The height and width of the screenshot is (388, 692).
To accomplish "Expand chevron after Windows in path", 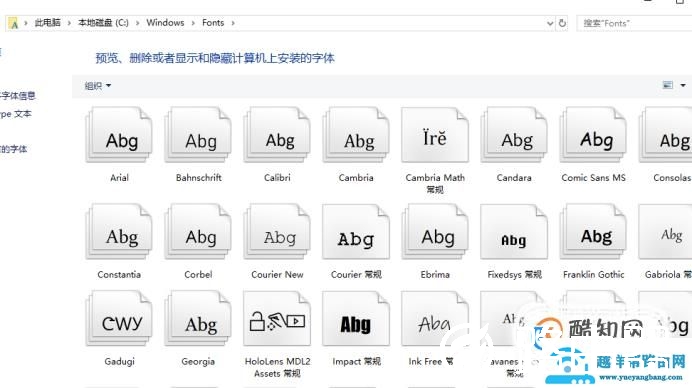I will (193, 23).
